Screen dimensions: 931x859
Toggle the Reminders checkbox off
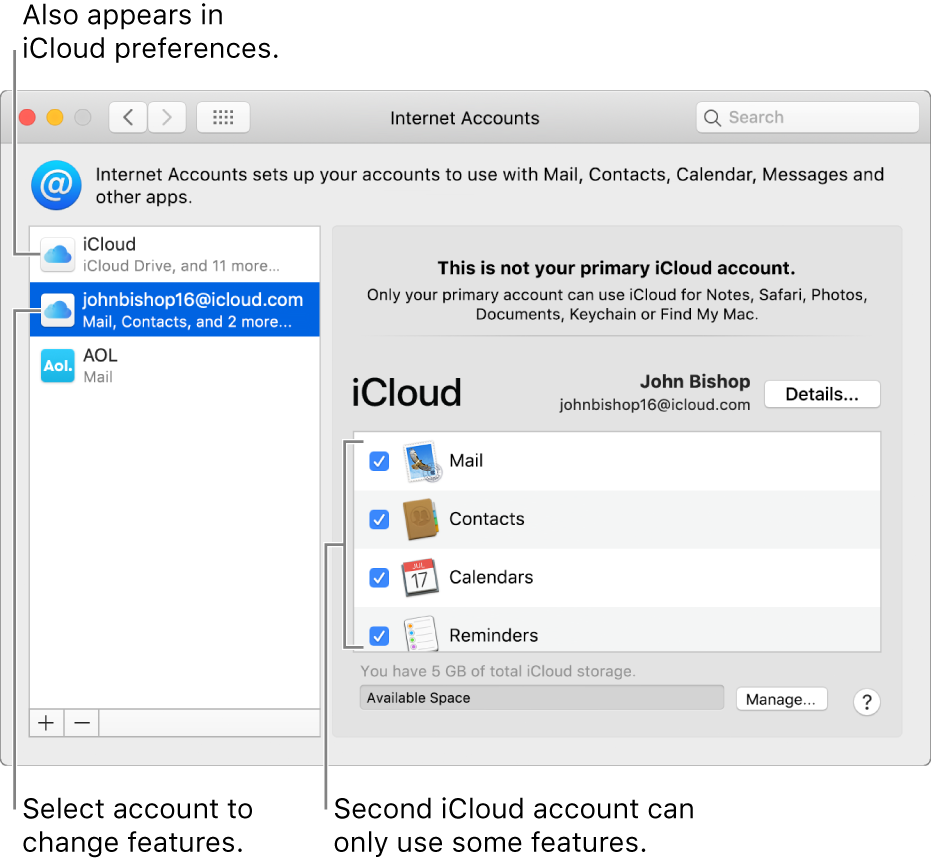[x=378, y=635]
